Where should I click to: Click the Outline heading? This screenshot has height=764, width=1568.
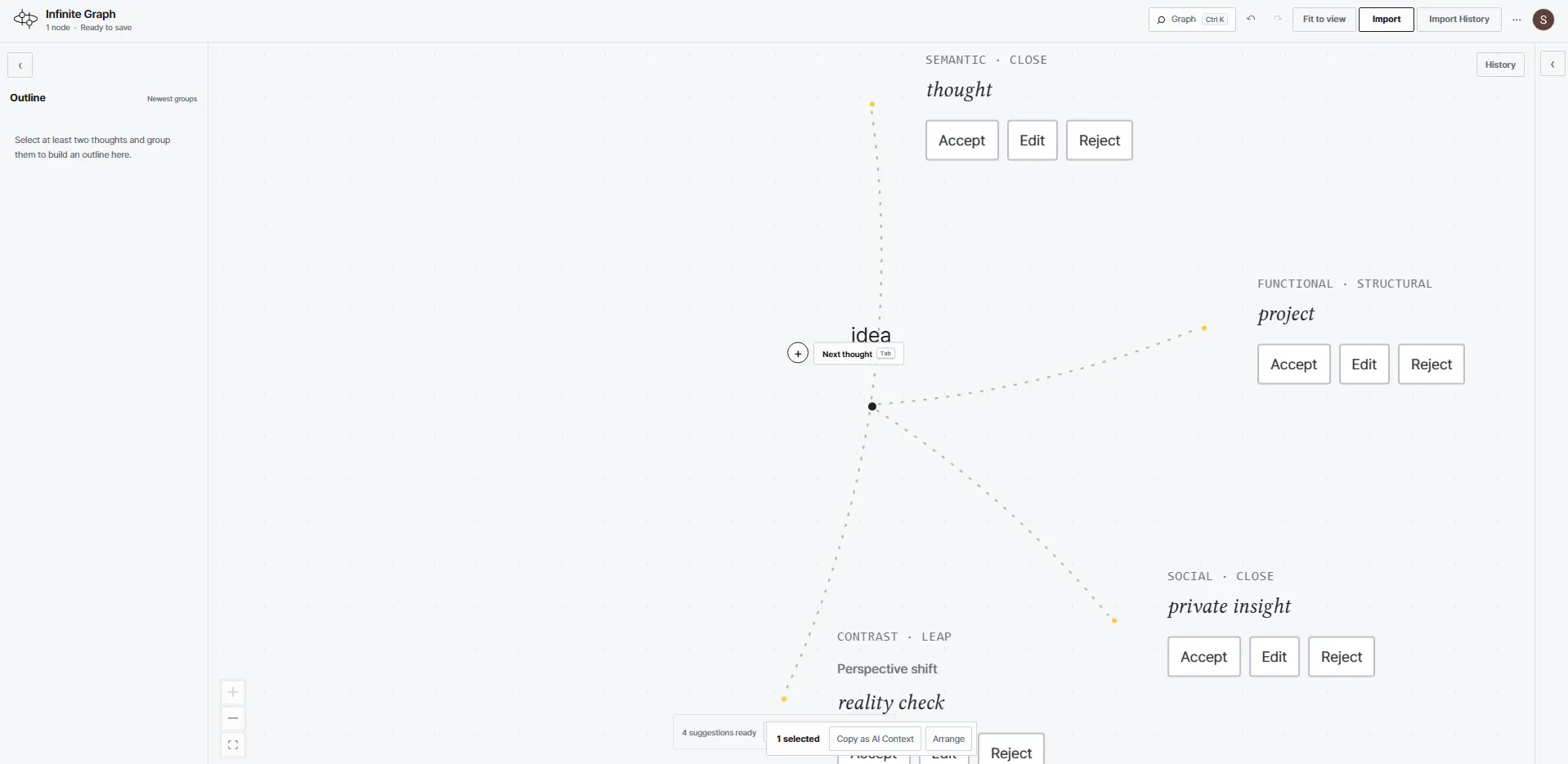click(28, 97)
